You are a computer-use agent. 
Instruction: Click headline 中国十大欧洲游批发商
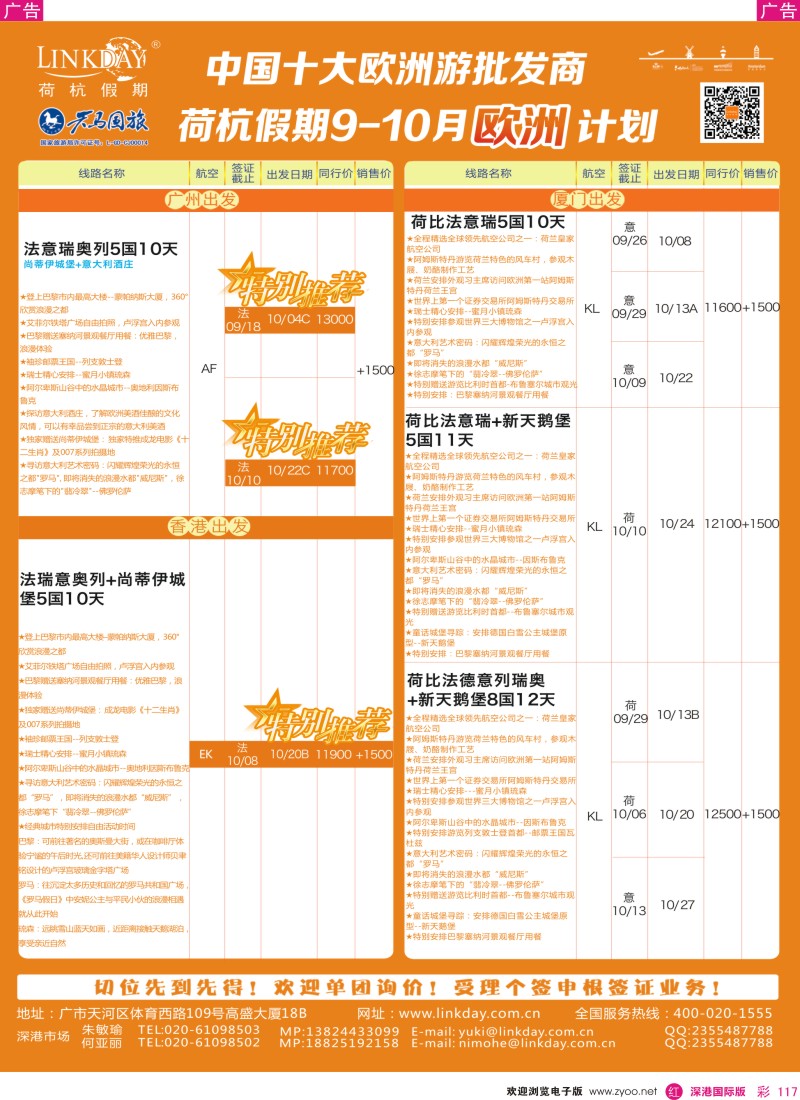pyautogui.click(x=396, y=68)
